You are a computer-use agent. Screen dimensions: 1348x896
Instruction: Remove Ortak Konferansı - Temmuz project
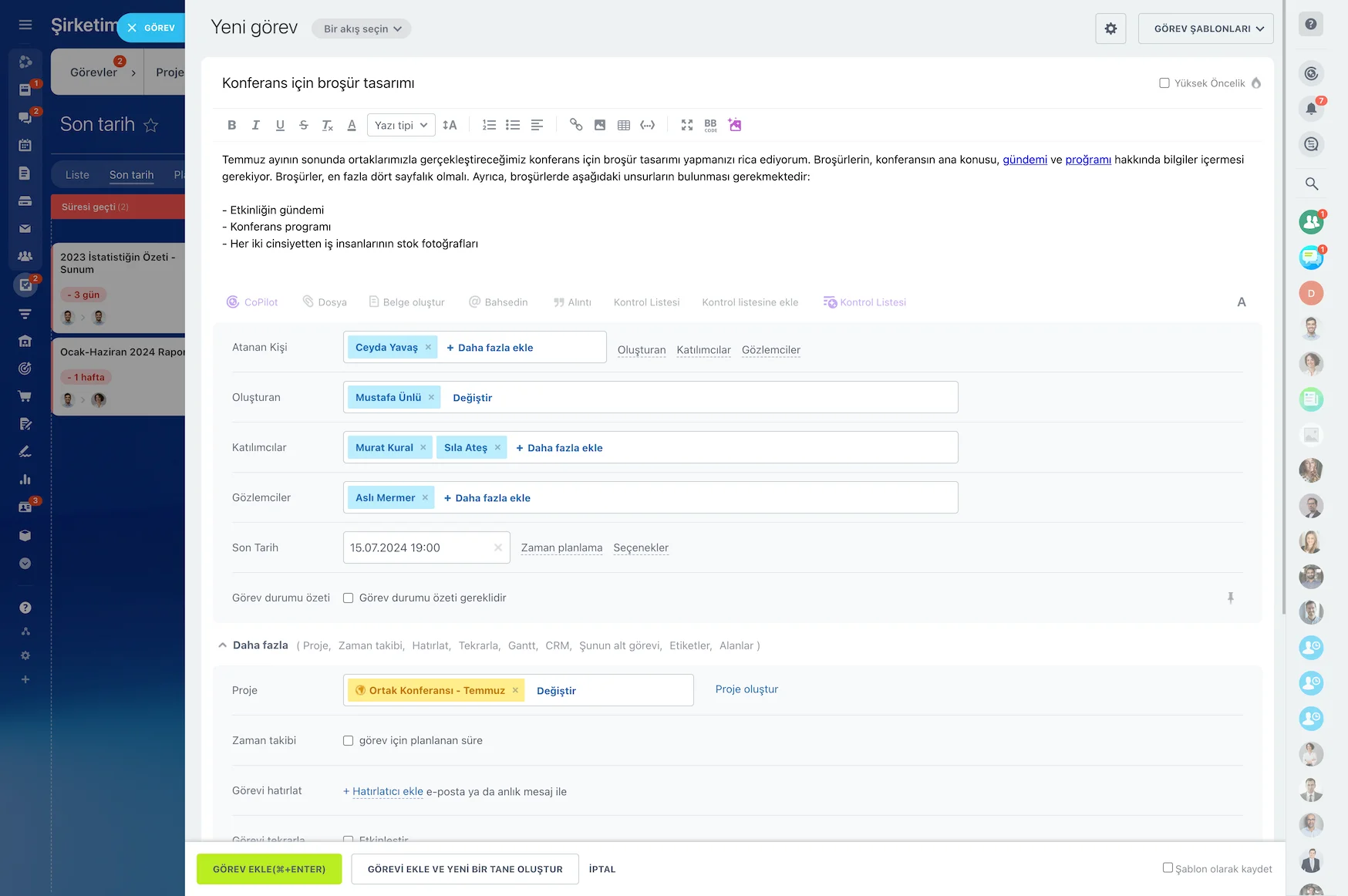(515, 690)
